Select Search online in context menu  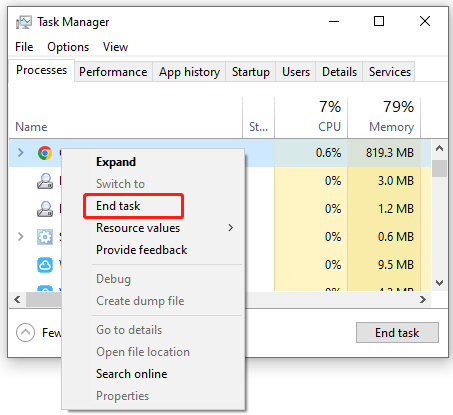point(132,374)
